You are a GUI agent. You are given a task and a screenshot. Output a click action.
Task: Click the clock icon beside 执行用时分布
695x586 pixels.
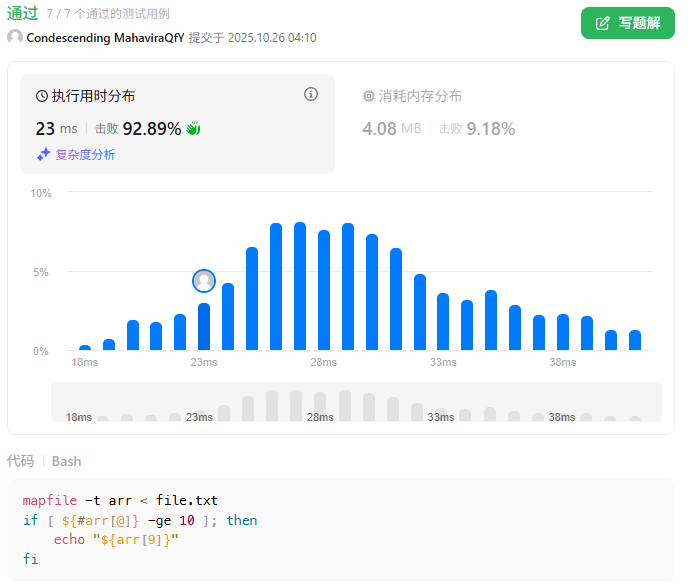42,97
